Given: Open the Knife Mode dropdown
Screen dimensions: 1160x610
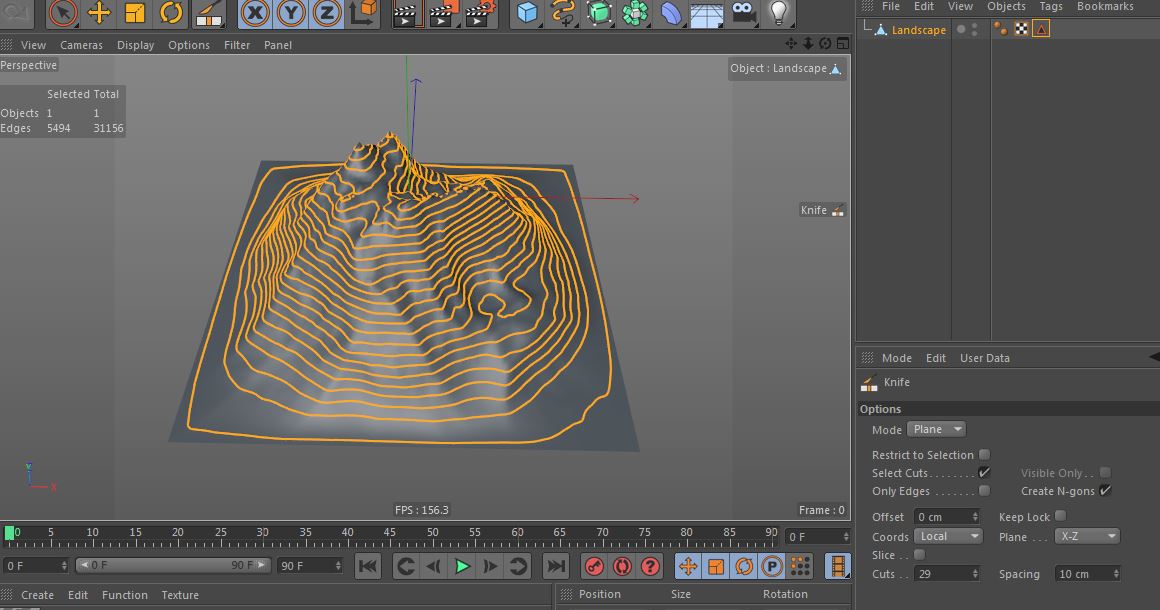Looking at the screenshot, I should click(x=936, y=430).
